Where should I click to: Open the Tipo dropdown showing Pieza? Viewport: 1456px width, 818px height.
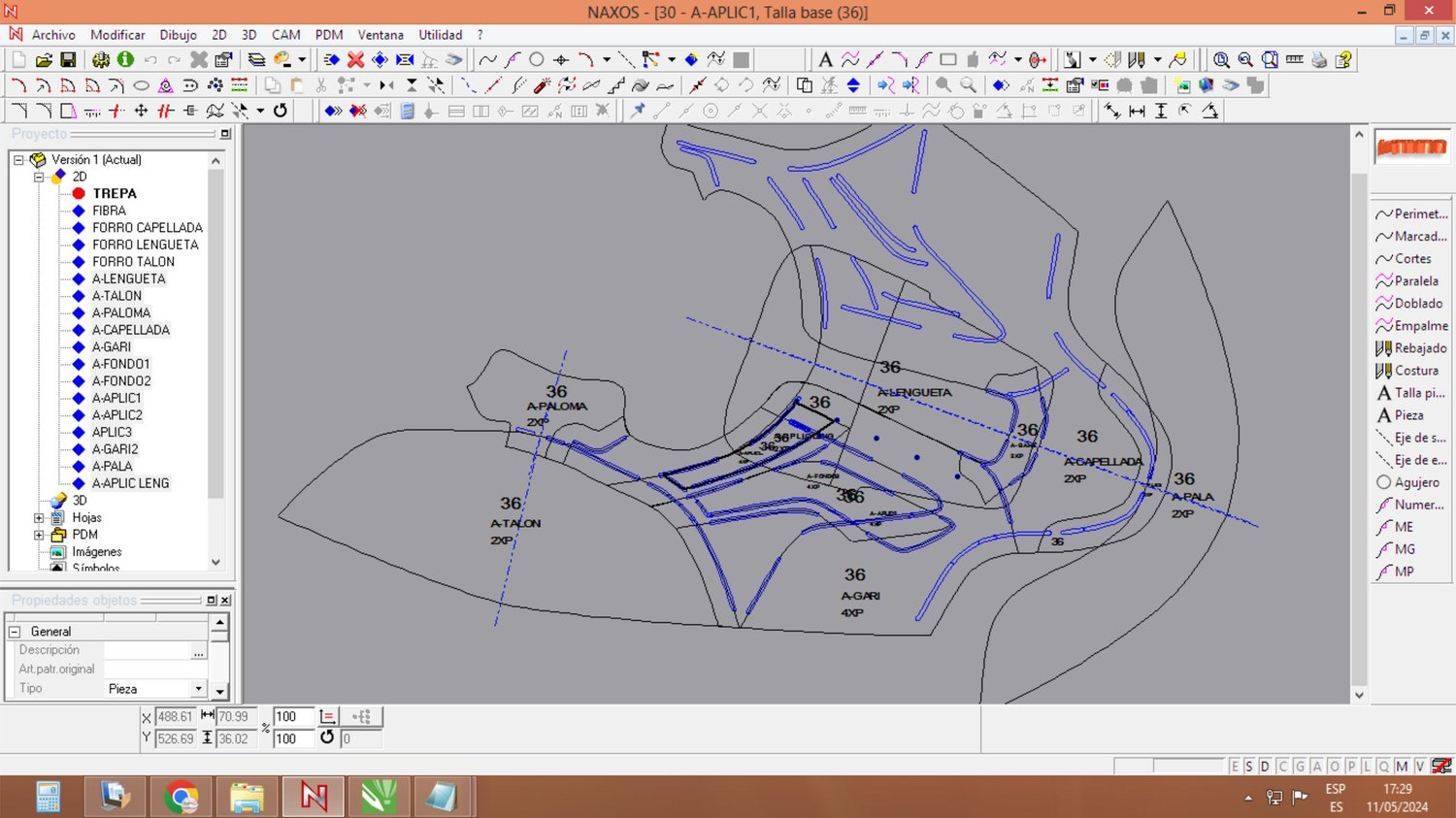coord(198,689)
